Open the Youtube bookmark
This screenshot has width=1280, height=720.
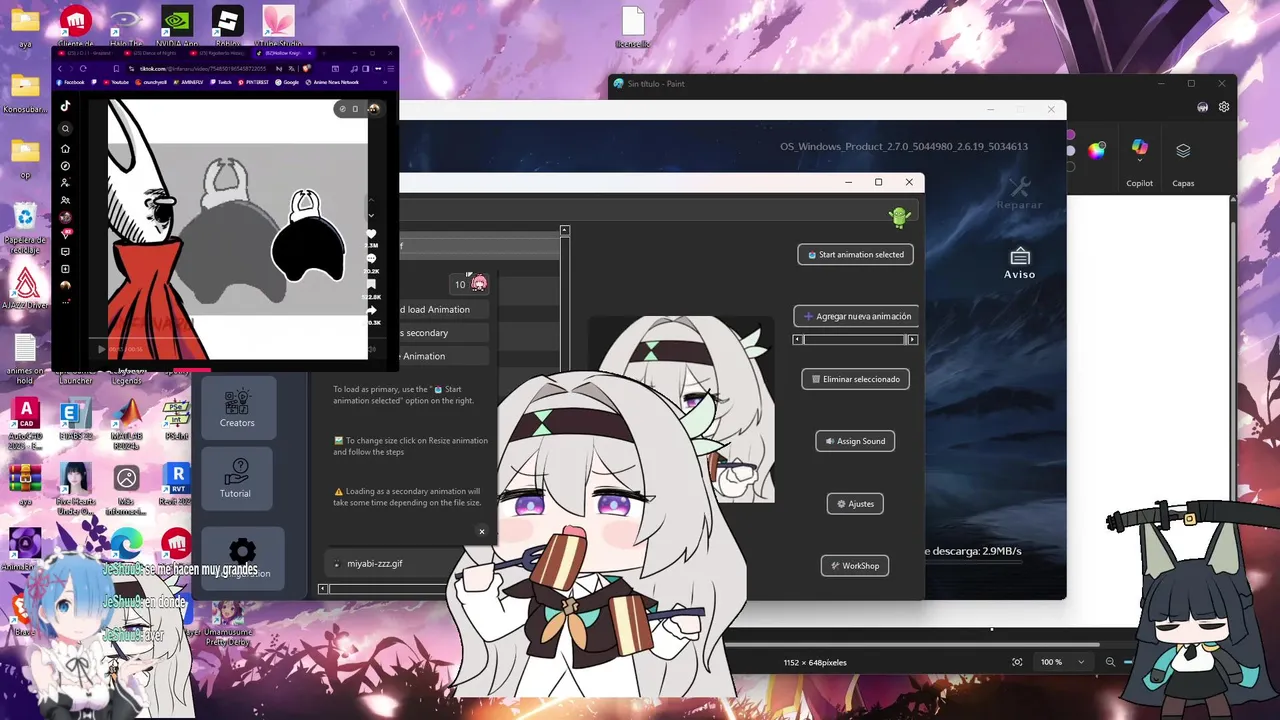pyautogui.click(x=116, y=82)
